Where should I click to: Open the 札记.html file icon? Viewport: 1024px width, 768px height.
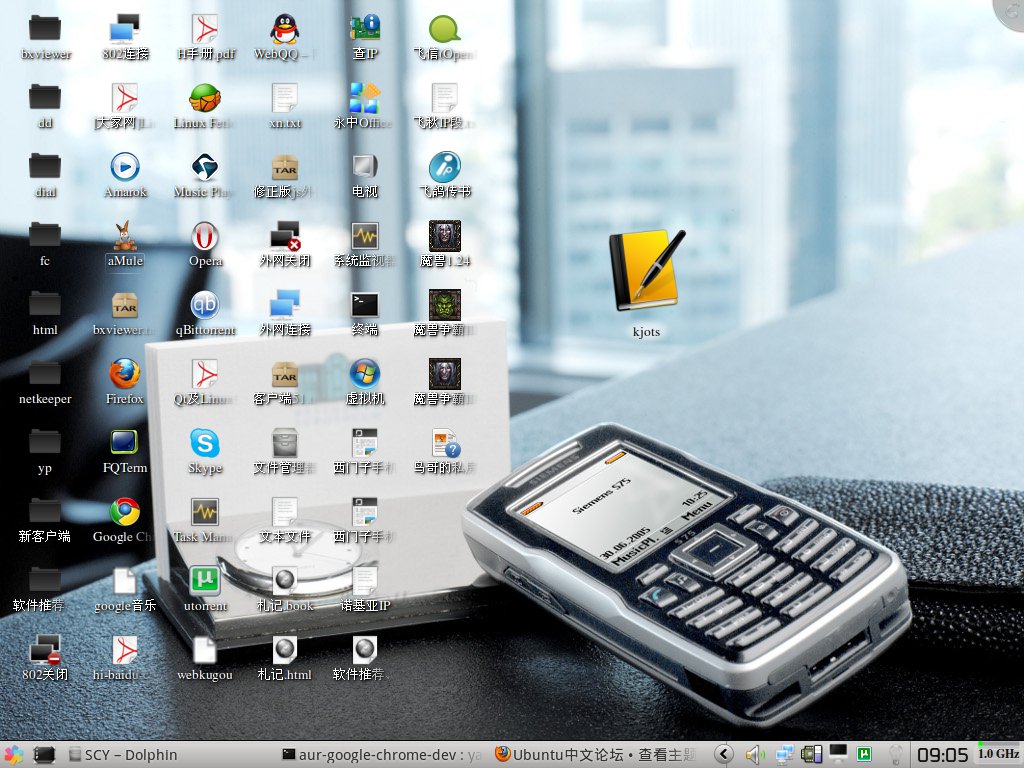(x=285, y=650)
